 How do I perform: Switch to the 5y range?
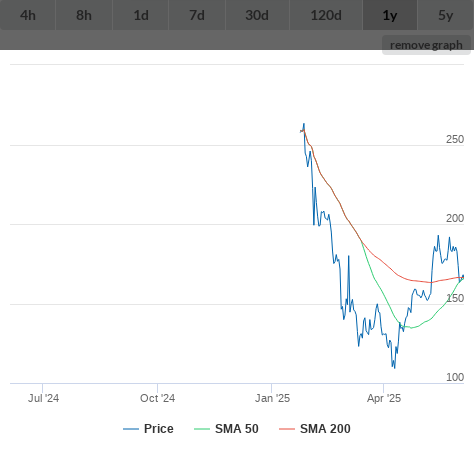[446, 15]
